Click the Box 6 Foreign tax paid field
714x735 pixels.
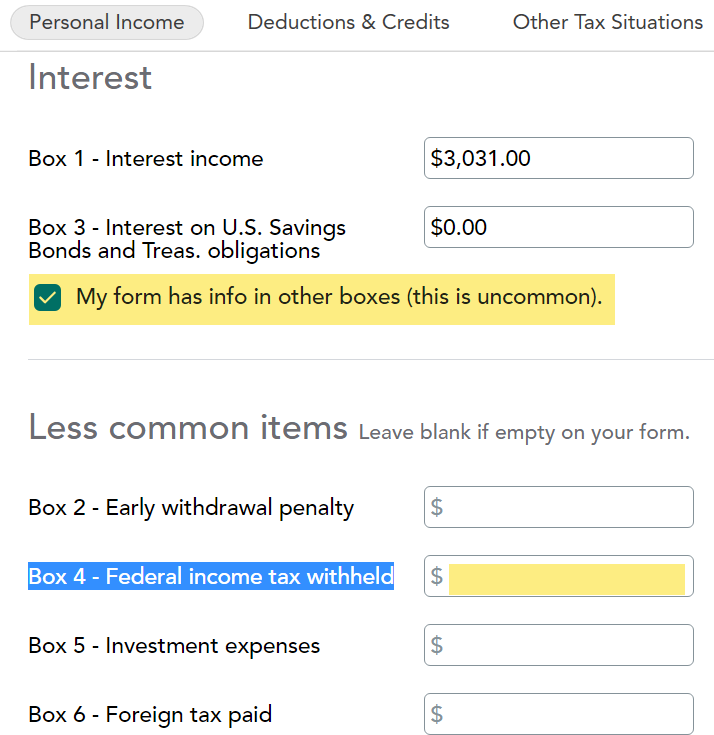558,714
